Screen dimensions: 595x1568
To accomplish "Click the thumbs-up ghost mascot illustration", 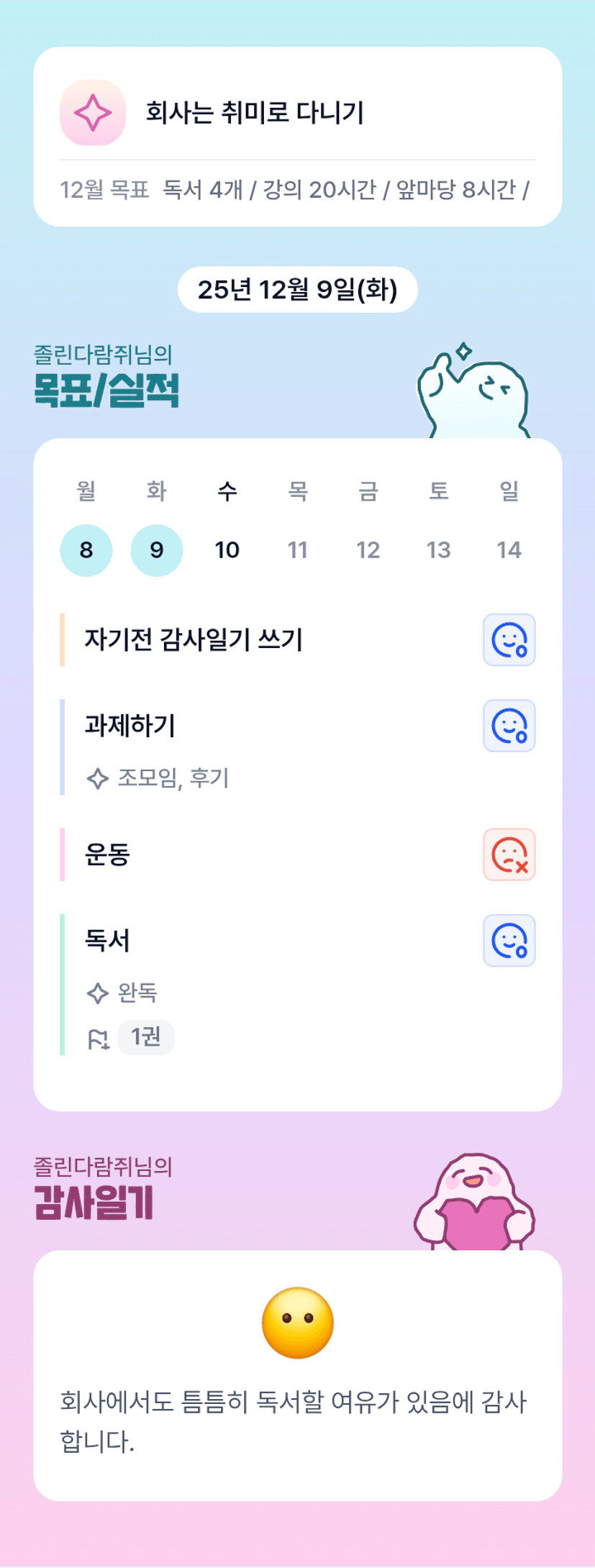I will pos(475,392).
